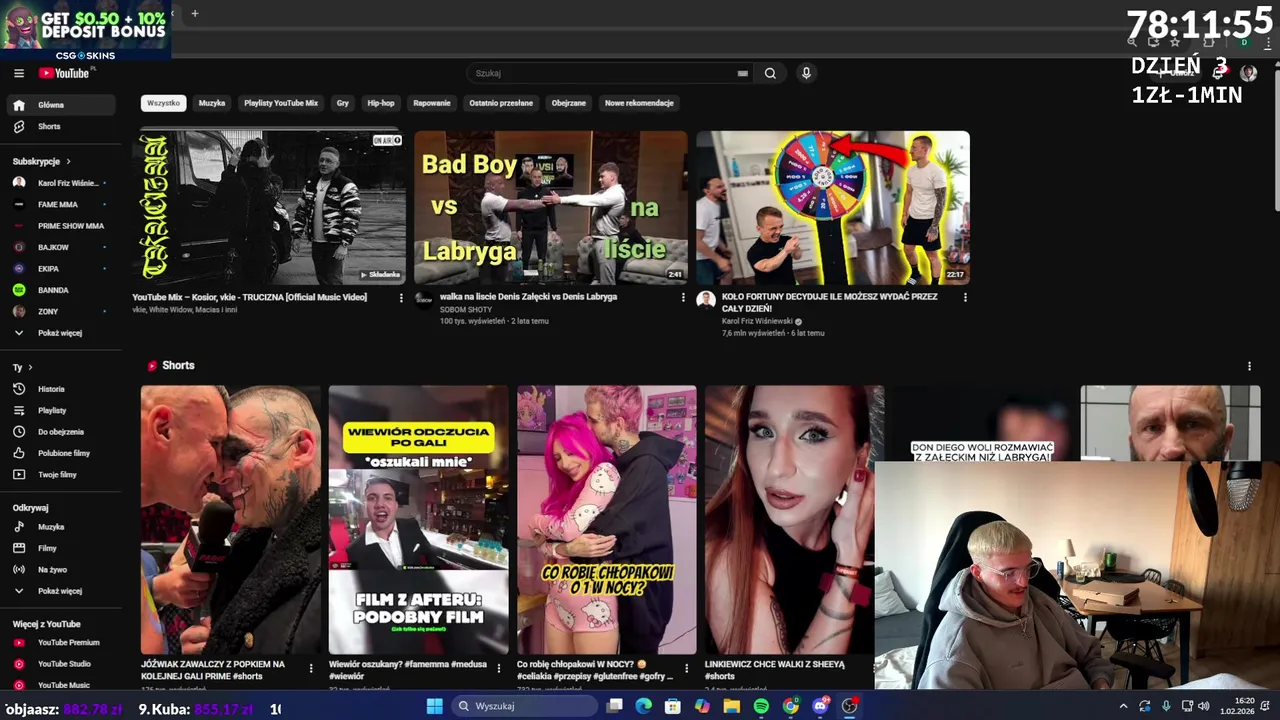1280x720 pixels.
Task: Expand the Subskrypcje section arrow
Action: tap(68, 161)
